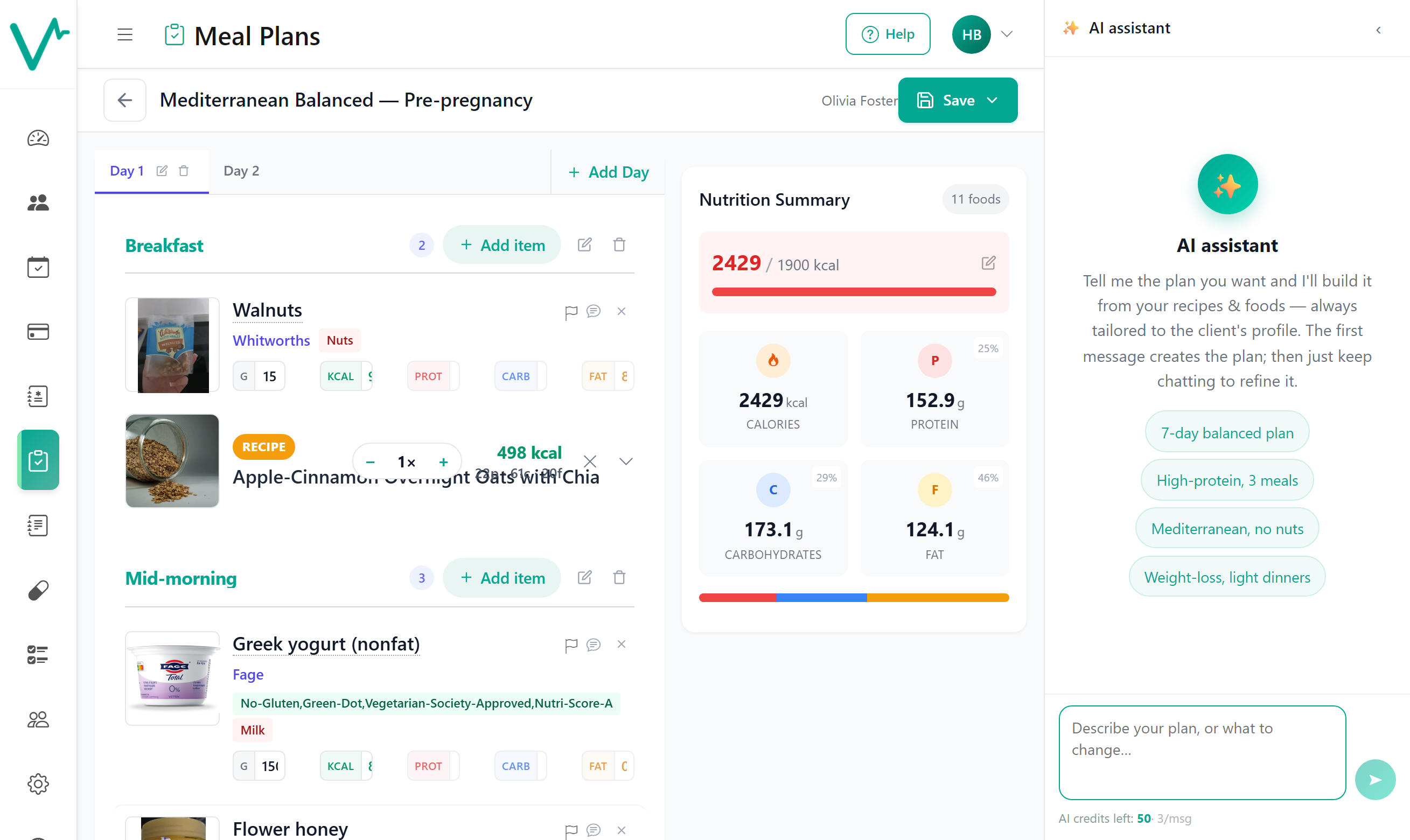The width and height of the screenshot is (1410, 840).
Task: Choose the 7-day balanced plan suggestion
Action: [1227, 432]
